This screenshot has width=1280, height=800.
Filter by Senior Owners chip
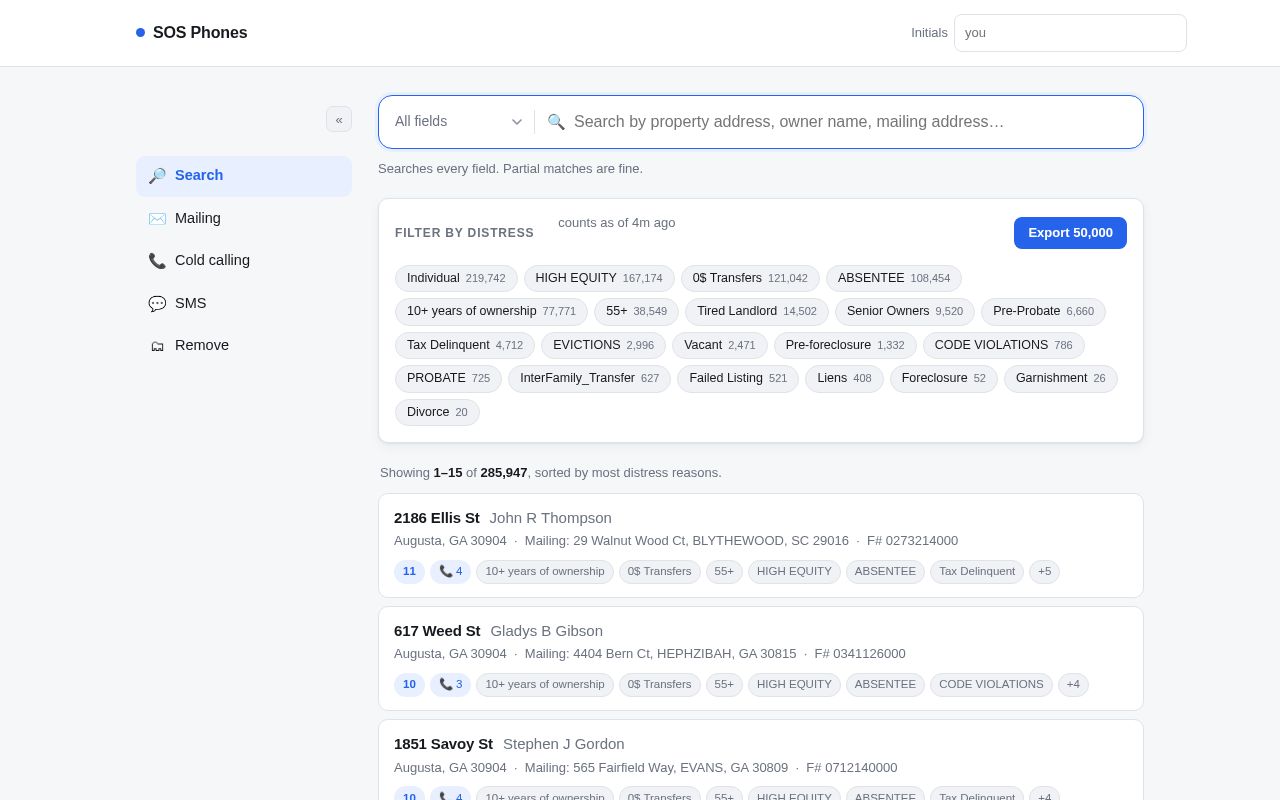click(x=905, y=312)
